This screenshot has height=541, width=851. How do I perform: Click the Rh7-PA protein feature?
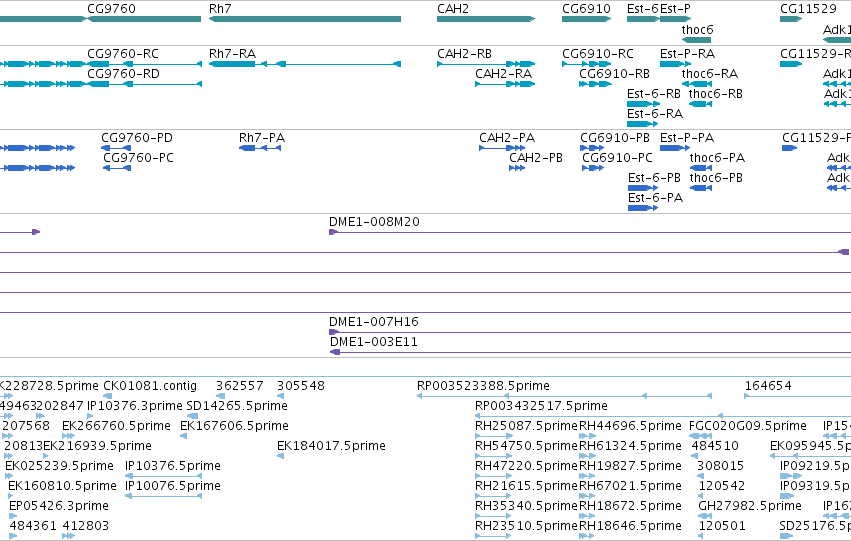(260, 148)
